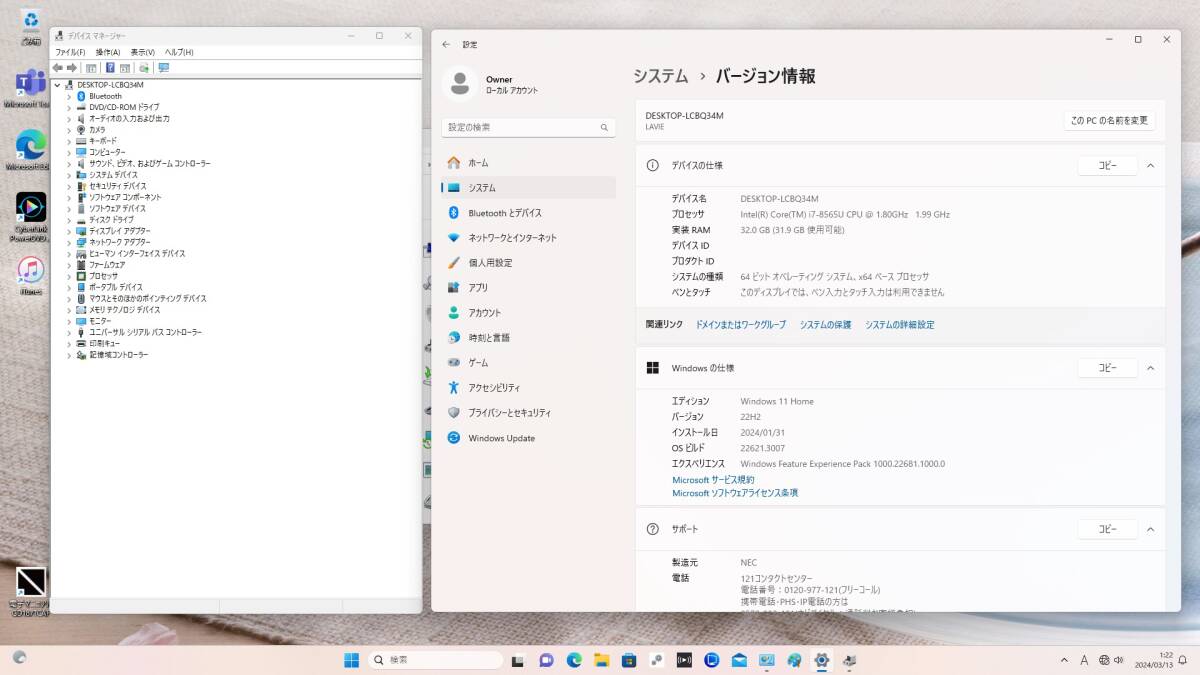Expand the Bluetooth device category
1200x675 pixels.
(69, 96)
